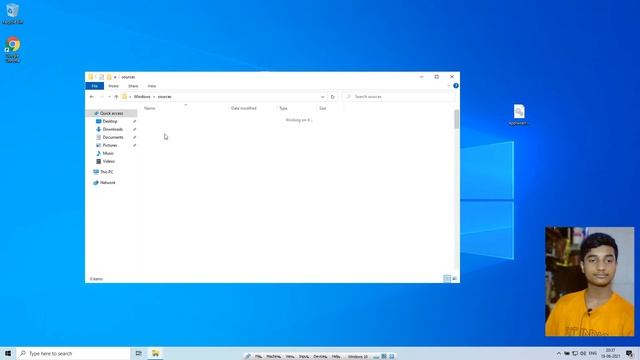Viewport: 640px width, 360px height.
Task: Click the Windows breadcrumb in the address bar
Action: tap(142, 97)
